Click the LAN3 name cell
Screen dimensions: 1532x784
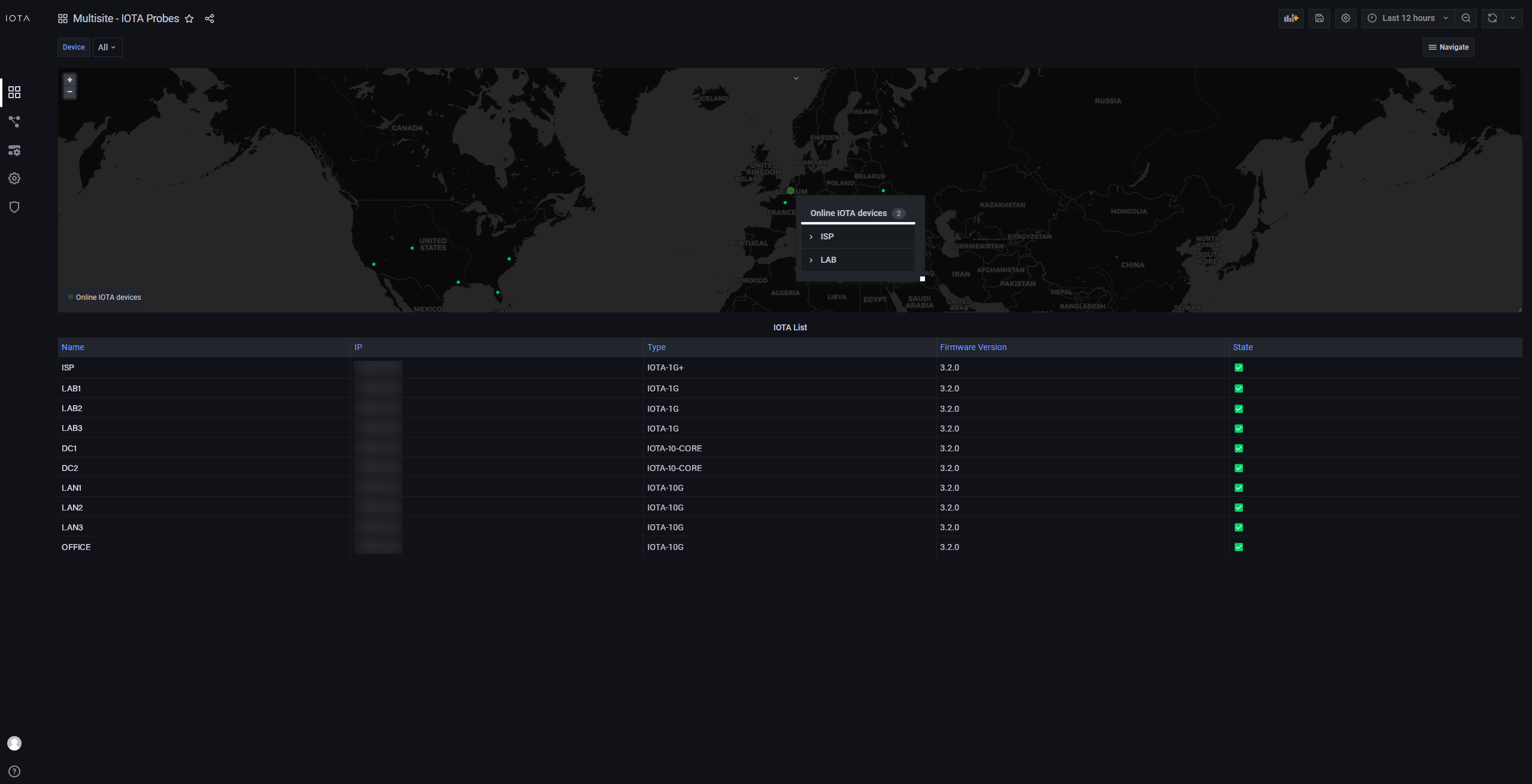click(204, 527)
